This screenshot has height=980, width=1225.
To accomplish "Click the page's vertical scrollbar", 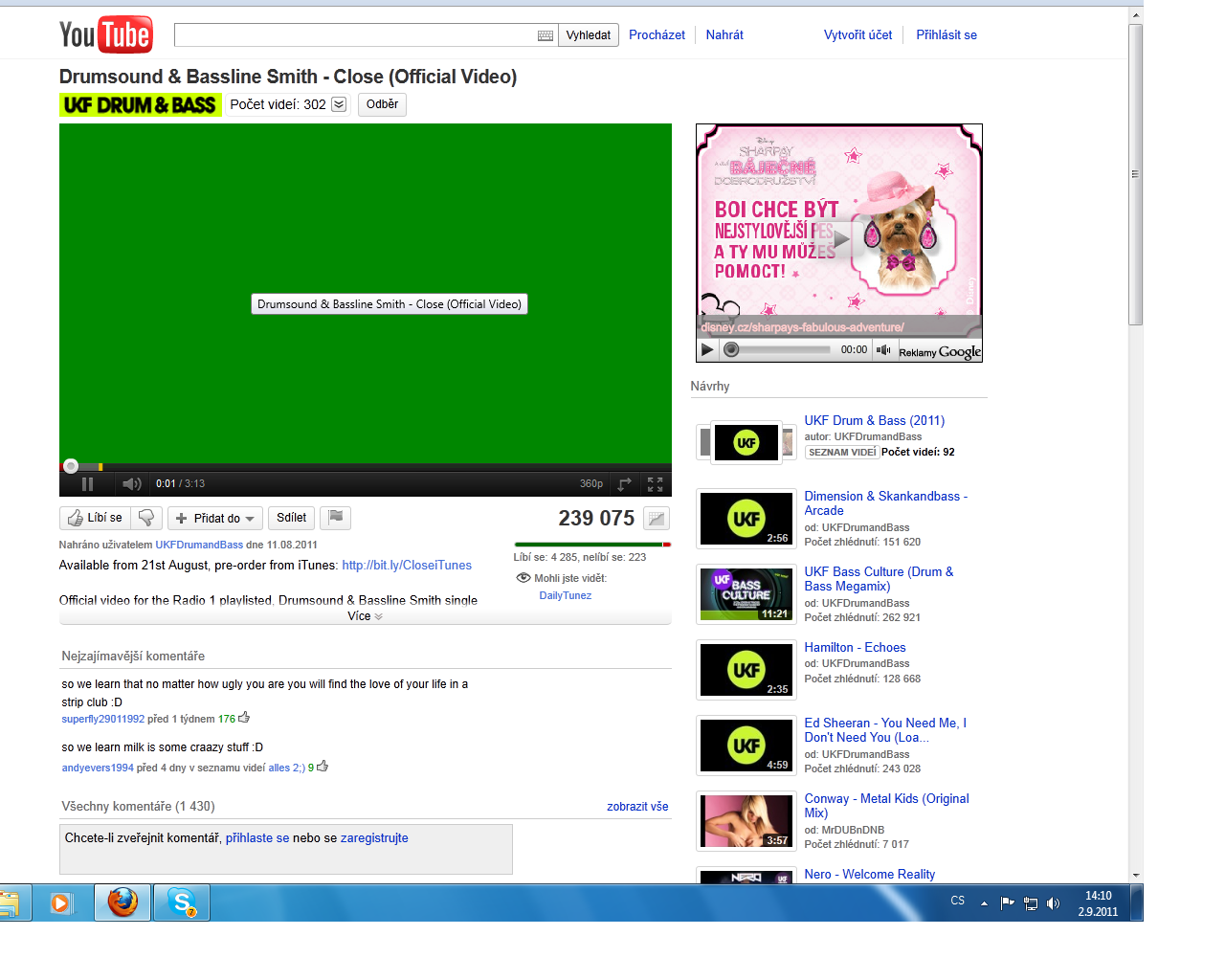I will click(1136, 175).
